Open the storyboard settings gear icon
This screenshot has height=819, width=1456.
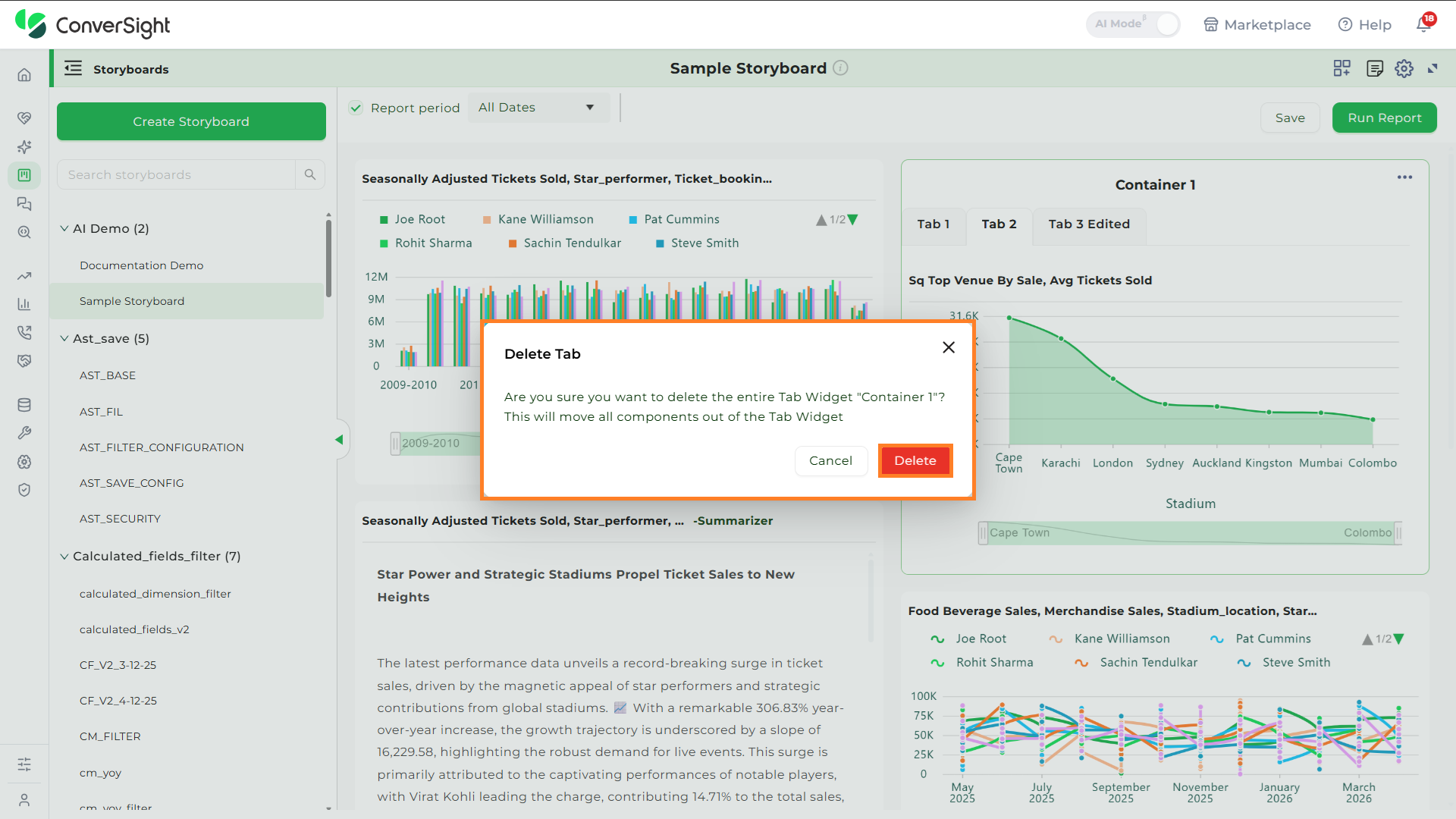1404,68
